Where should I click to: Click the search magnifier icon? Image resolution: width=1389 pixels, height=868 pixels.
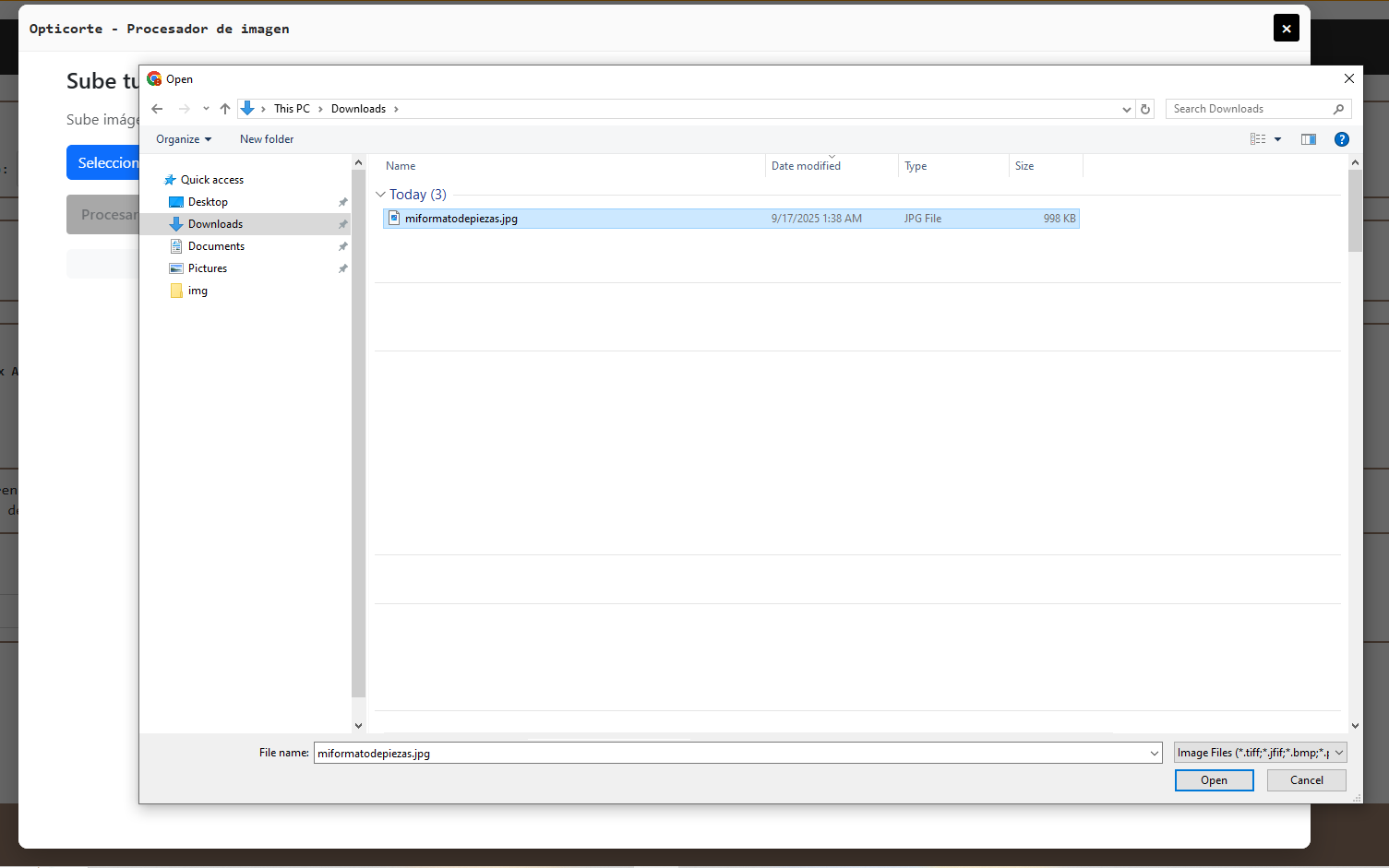click(x=1338, y=109)
